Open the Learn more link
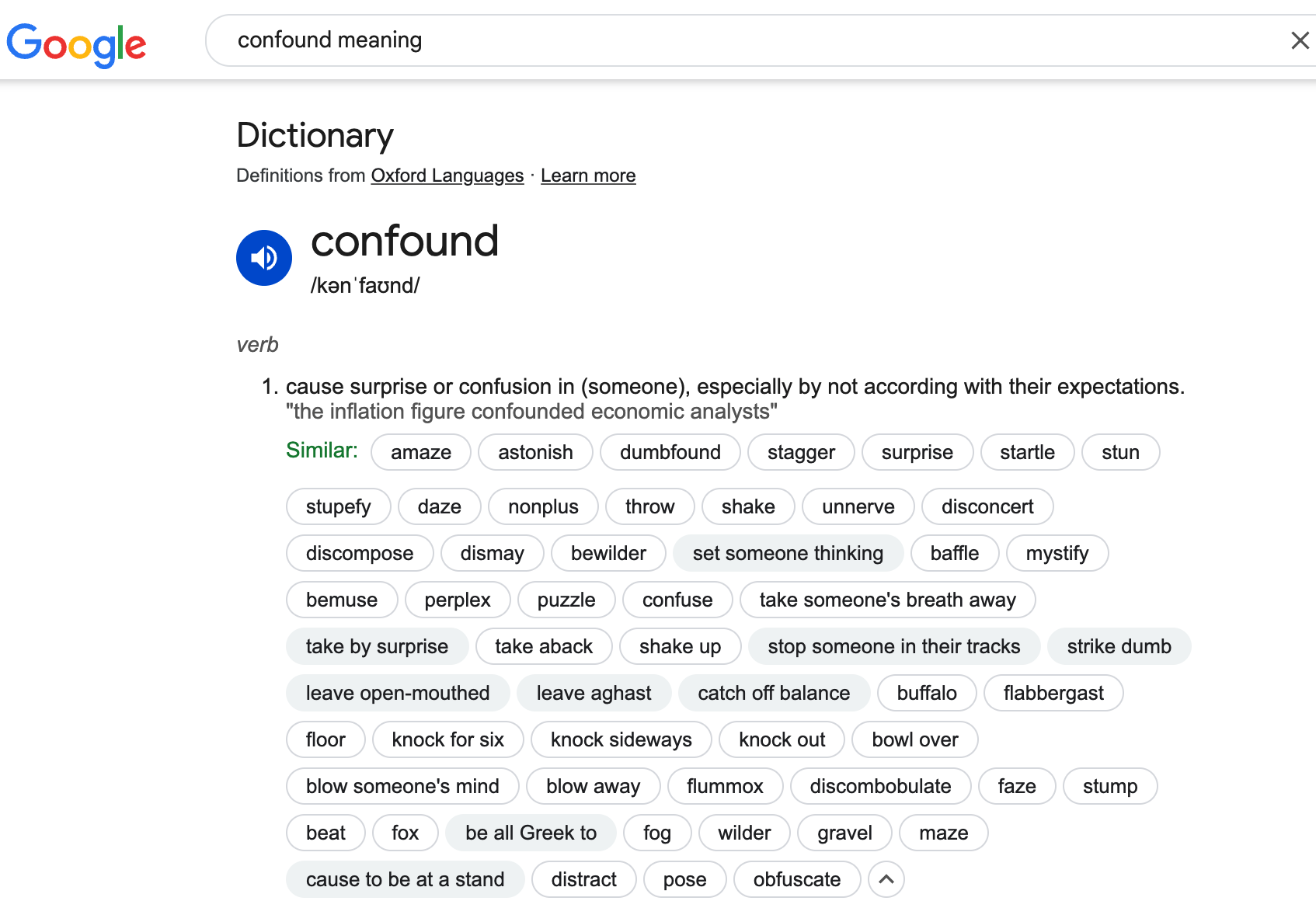Screen dimensions: 1316x901 [588, 176]
